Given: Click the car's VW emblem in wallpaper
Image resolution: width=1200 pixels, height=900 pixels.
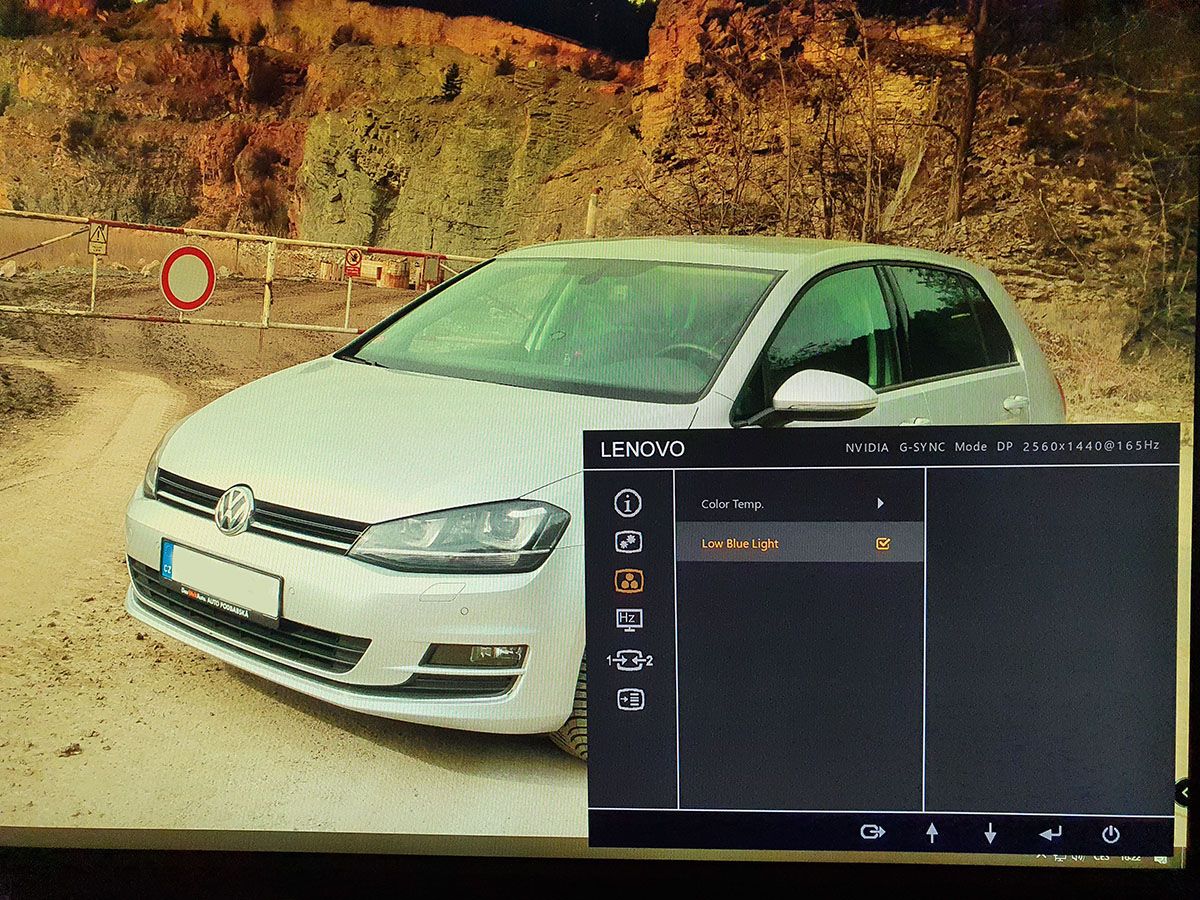Looking at the screenshot, I should click(x=234, y=510).
